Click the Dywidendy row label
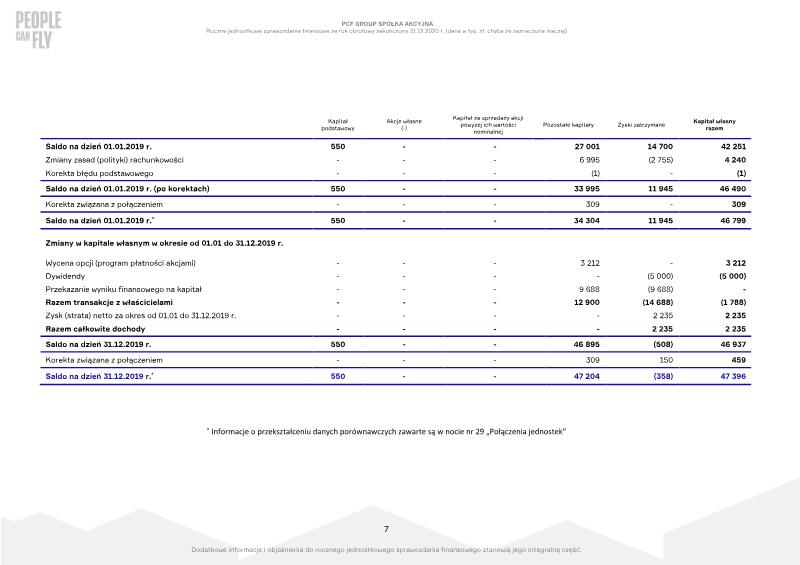800x565 pixels. point(65,276)
